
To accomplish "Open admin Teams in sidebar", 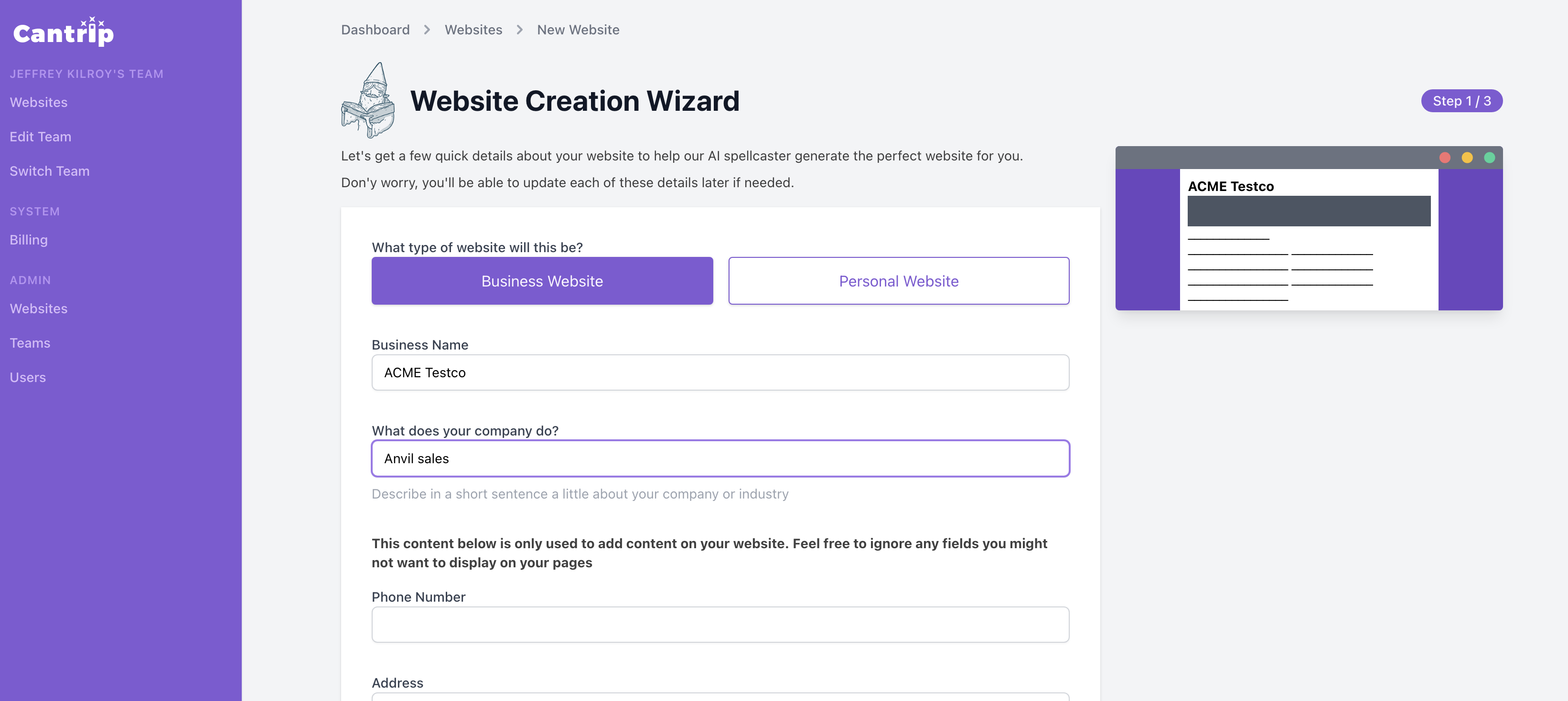I will pyautogui.click(x=30, y=343).
